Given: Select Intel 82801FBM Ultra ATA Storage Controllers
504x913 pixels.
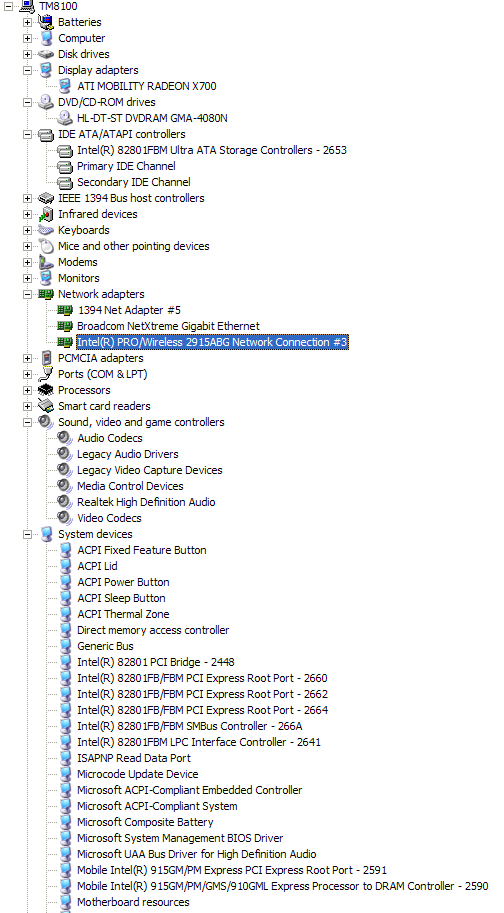Looking at the screenshot, I should point(212,150).
